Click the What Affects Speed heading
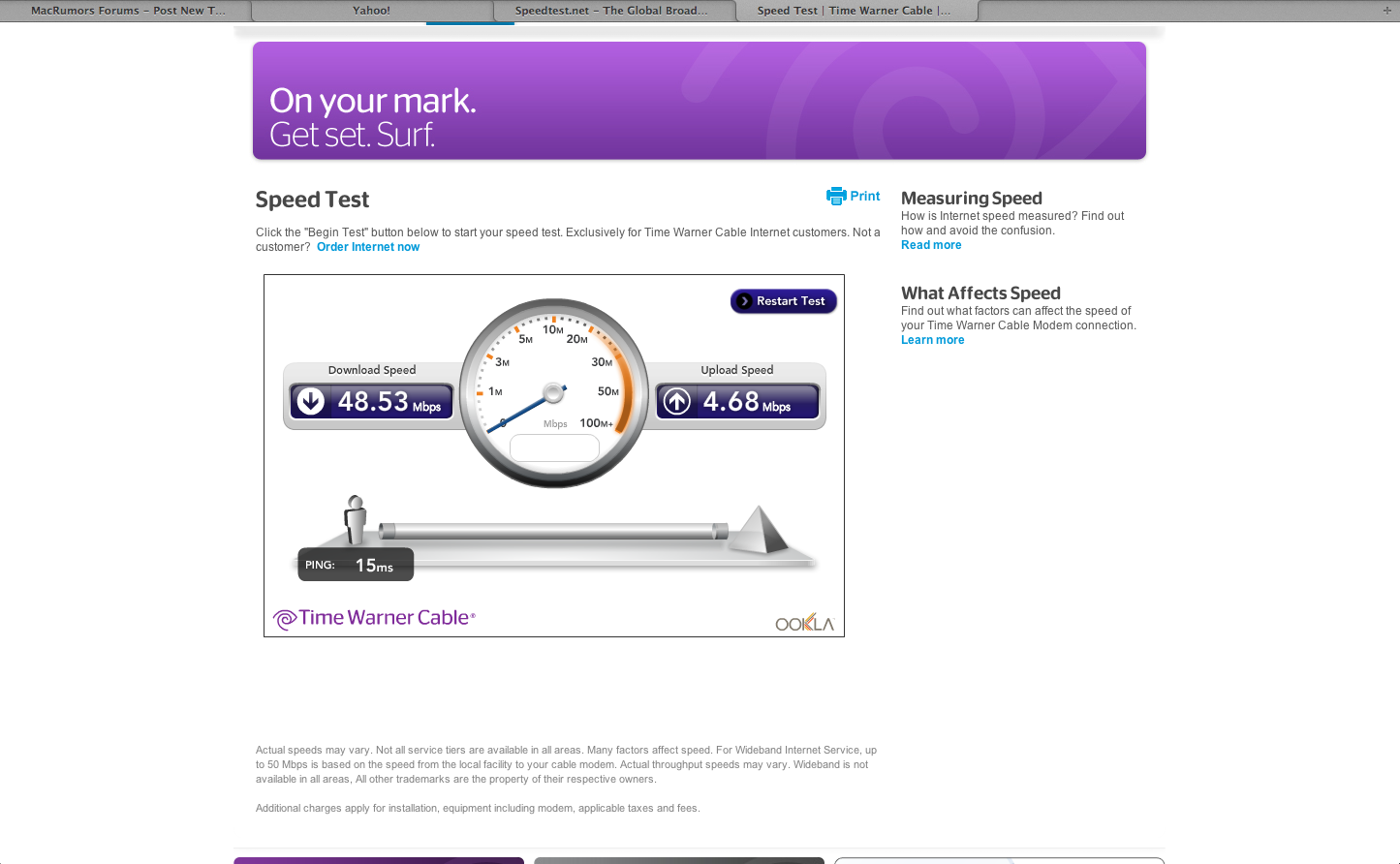Screen dimensions: 1400x864 pyautogui.click(x=980, y=293)
